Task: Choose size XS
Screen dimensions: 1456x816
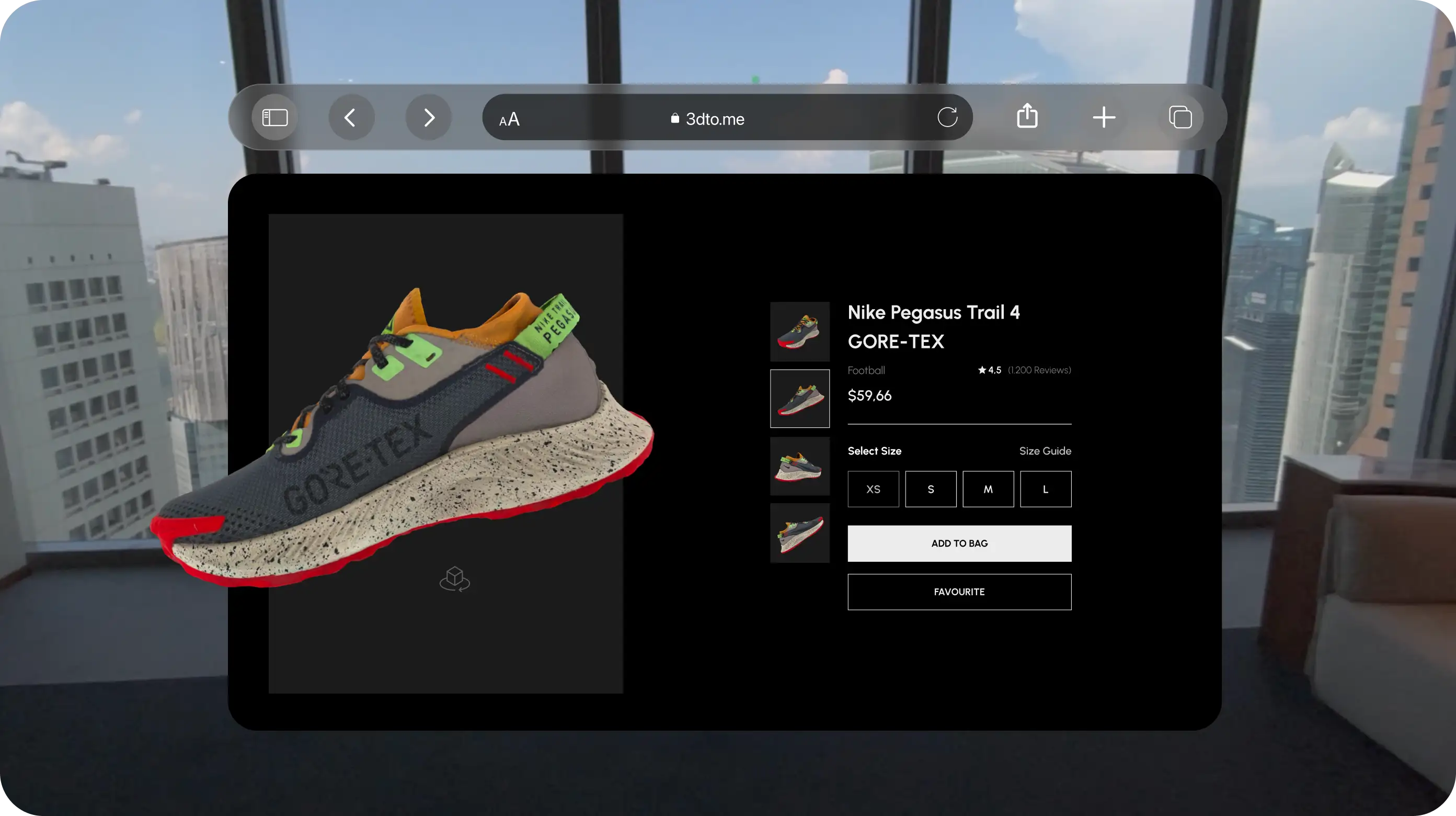Action: click(x=873, y=489)
